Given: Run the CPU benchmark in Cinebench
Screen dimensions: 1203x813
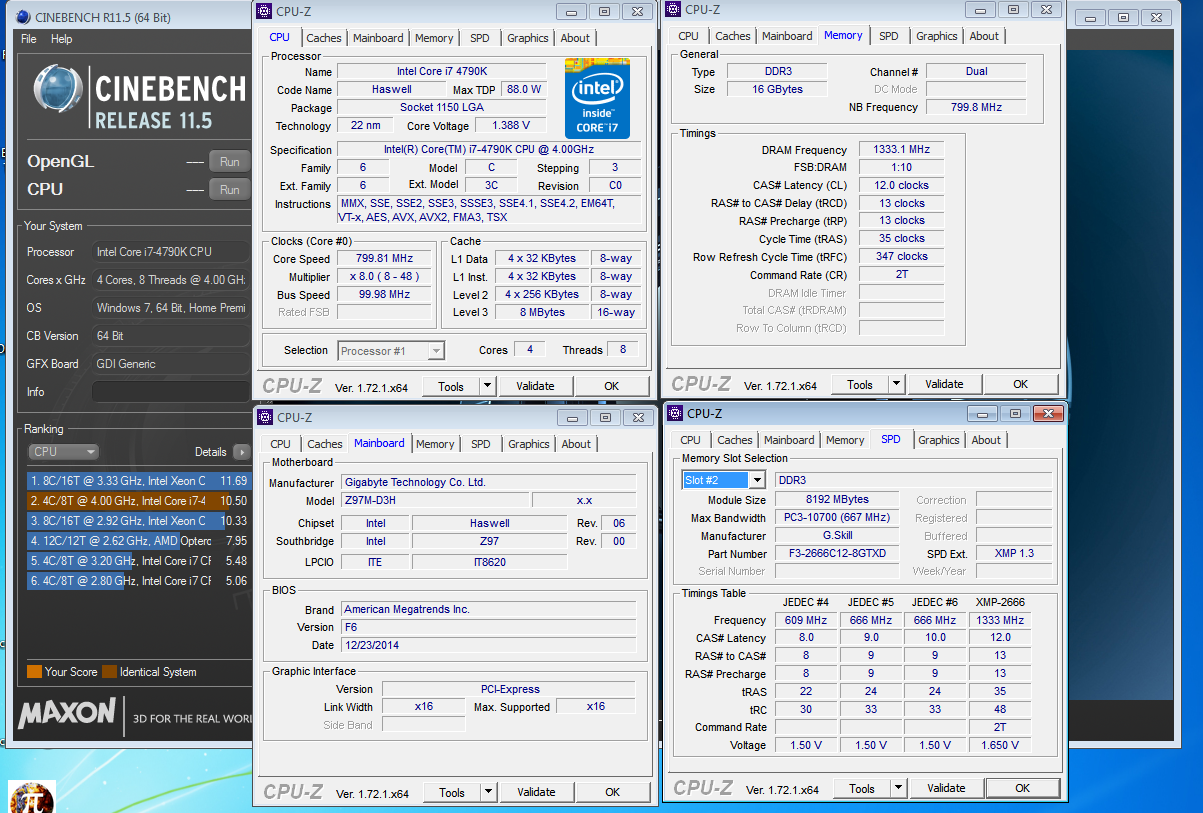Looking at the screenshot, I should [230, 190].
